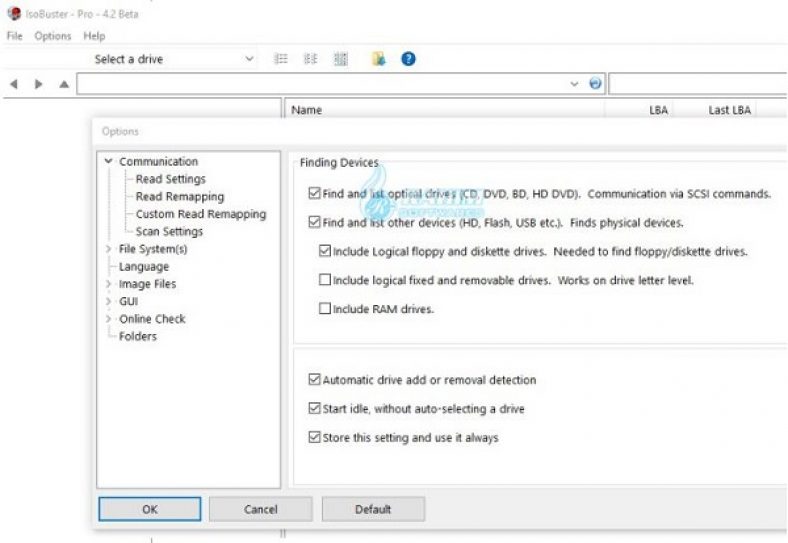Expand the File System(s) node

coord(108,249)
